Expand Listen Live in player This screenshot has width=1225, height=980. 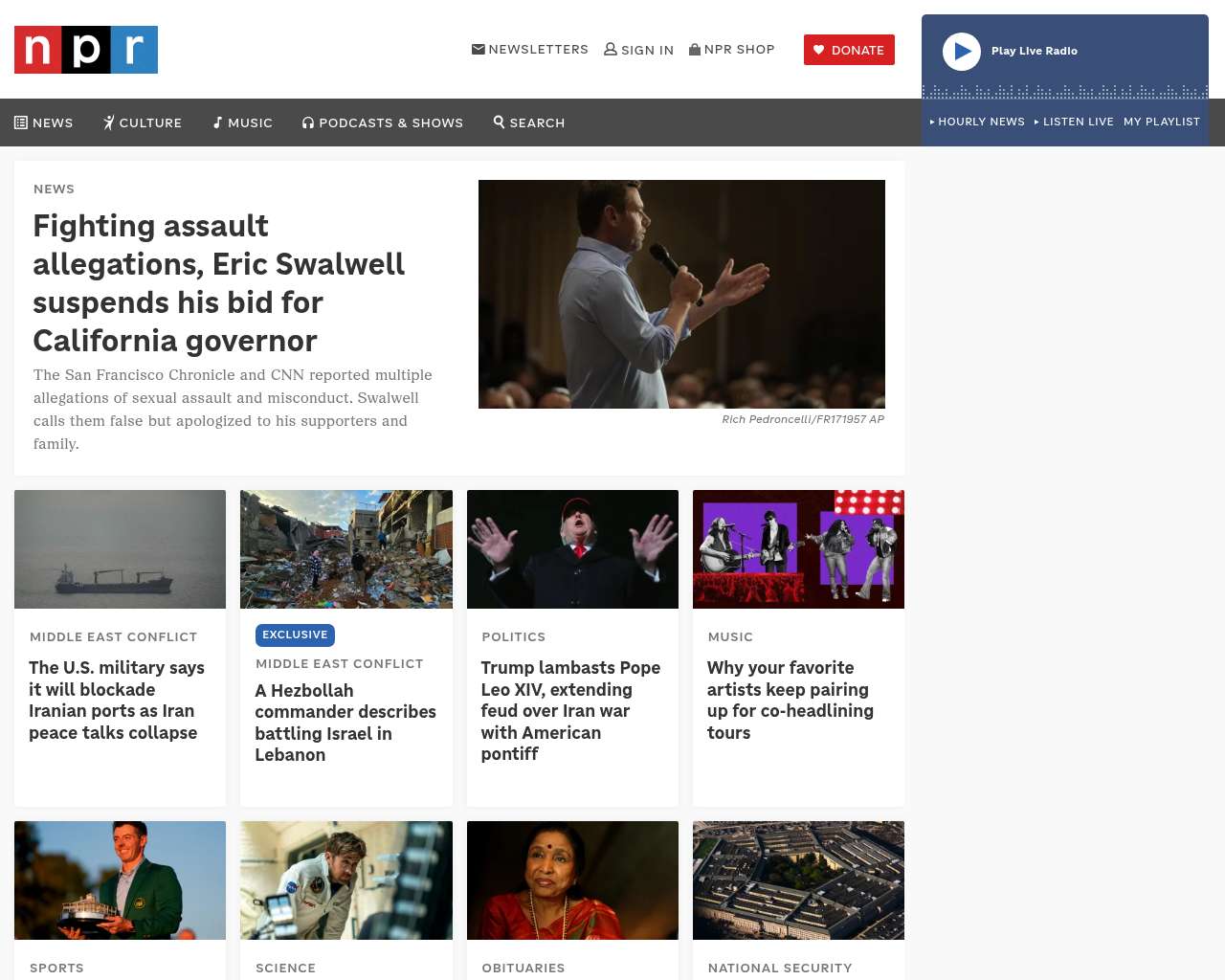click(x=1074, y=122)
